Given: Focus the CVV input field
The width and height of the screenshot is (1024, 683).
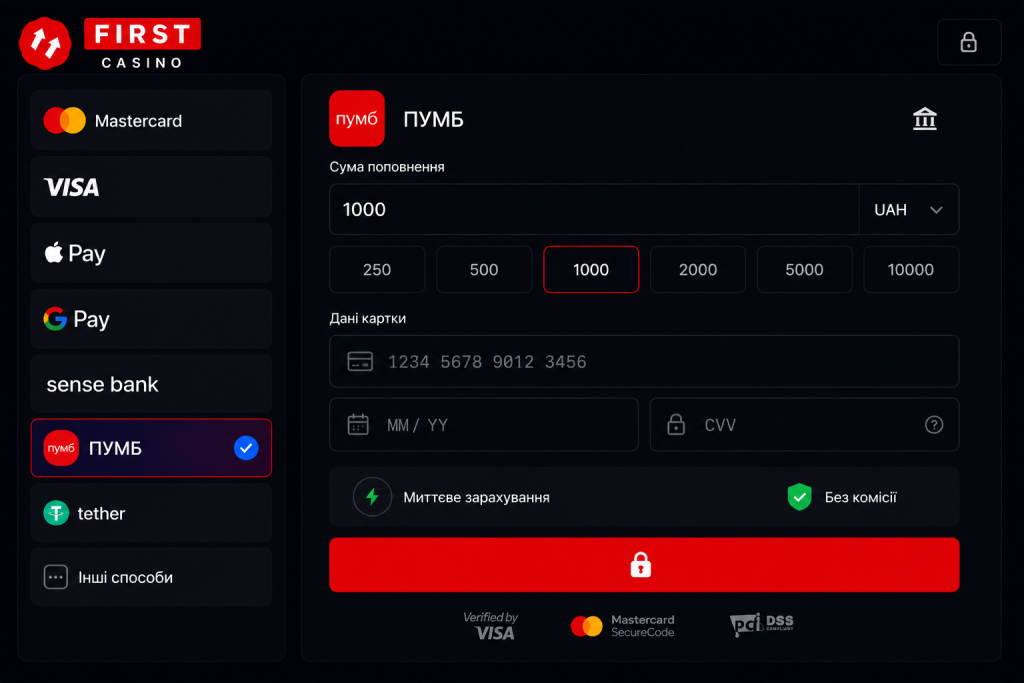Looking at the screenshot, I should coord(804,424).
